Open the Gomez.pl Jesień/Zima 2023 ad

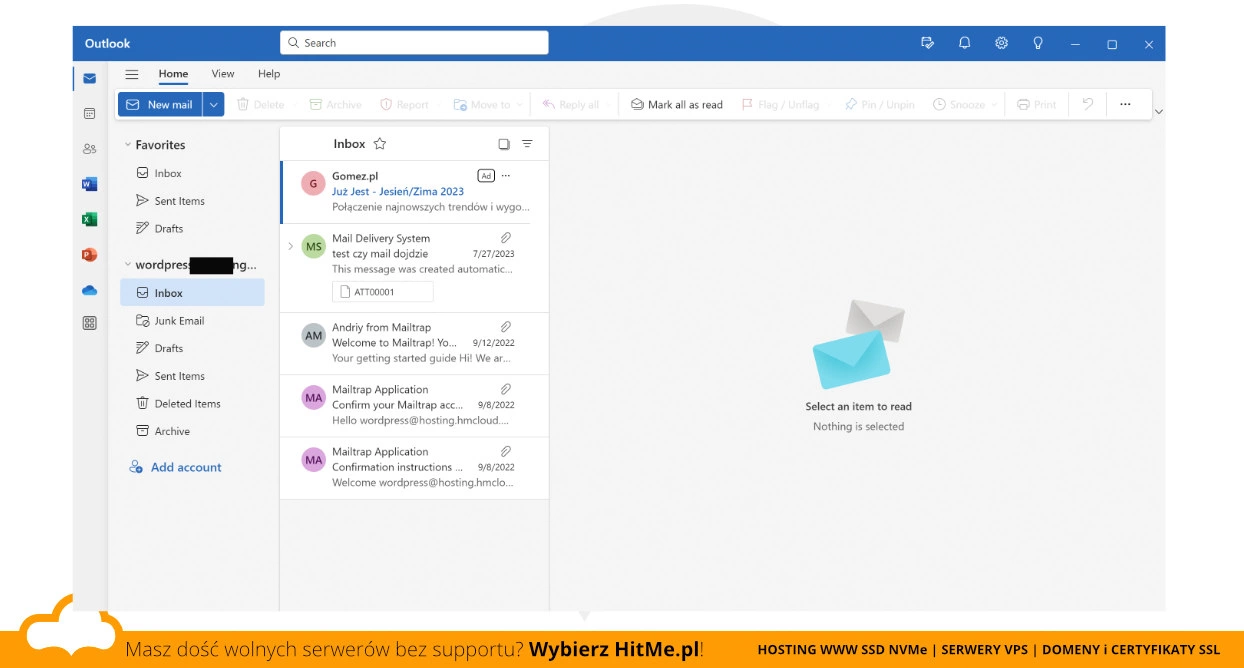(414, 192)
